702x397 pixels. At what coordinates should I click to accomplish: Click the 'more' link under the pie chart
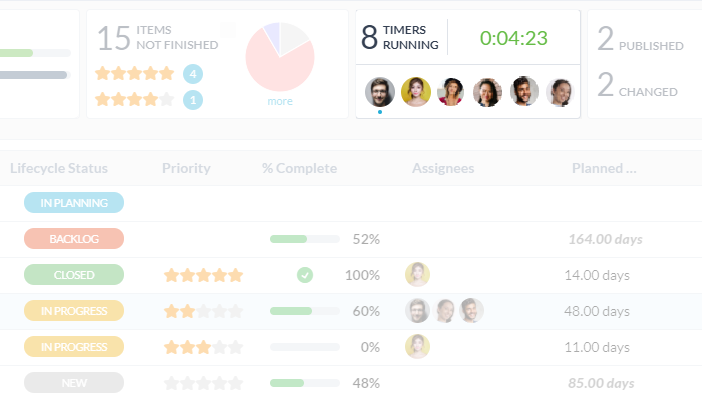(280, 102)
